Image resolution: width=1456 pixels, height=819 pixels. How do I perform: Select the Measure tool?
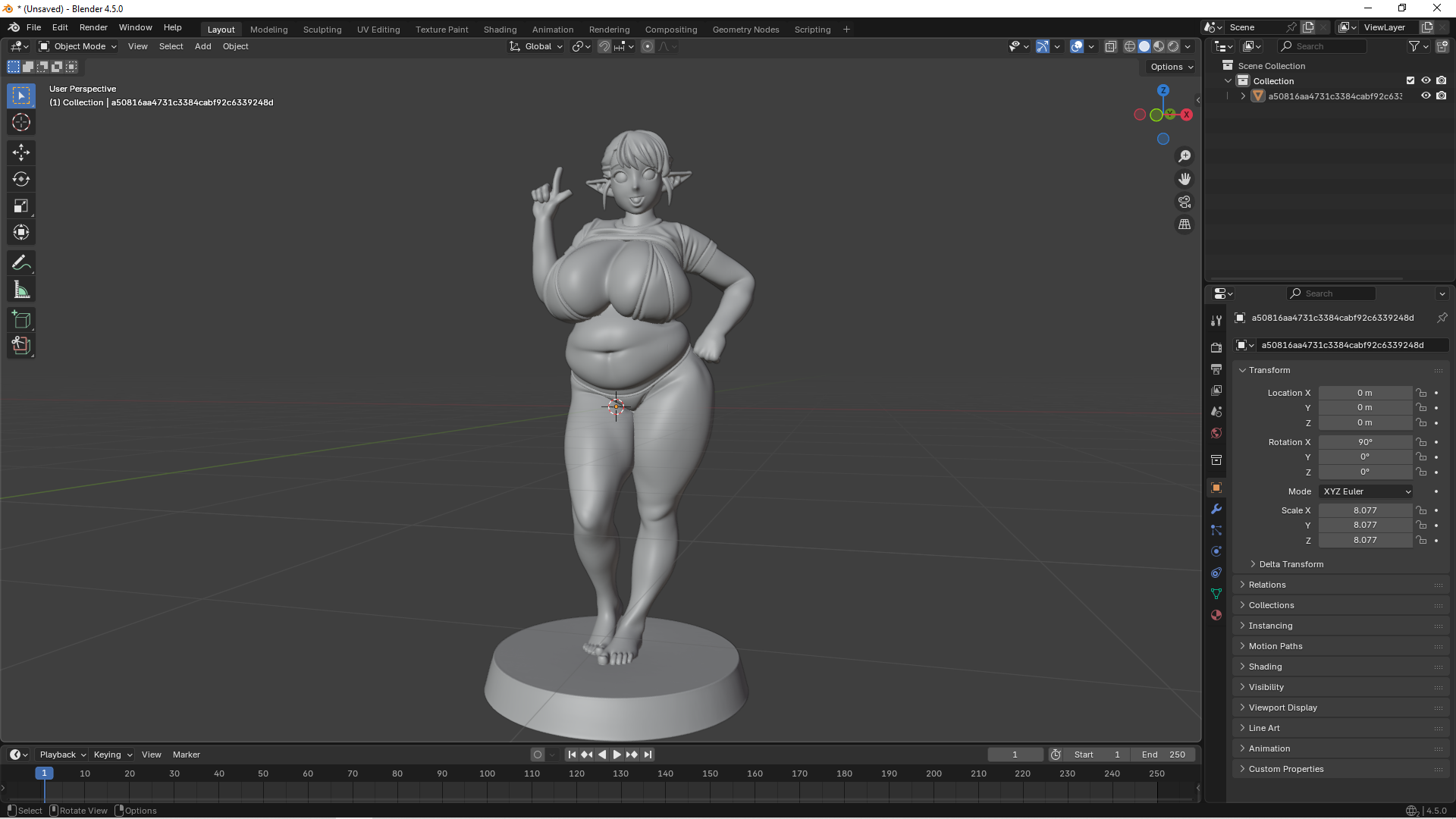tap(21, 290)
